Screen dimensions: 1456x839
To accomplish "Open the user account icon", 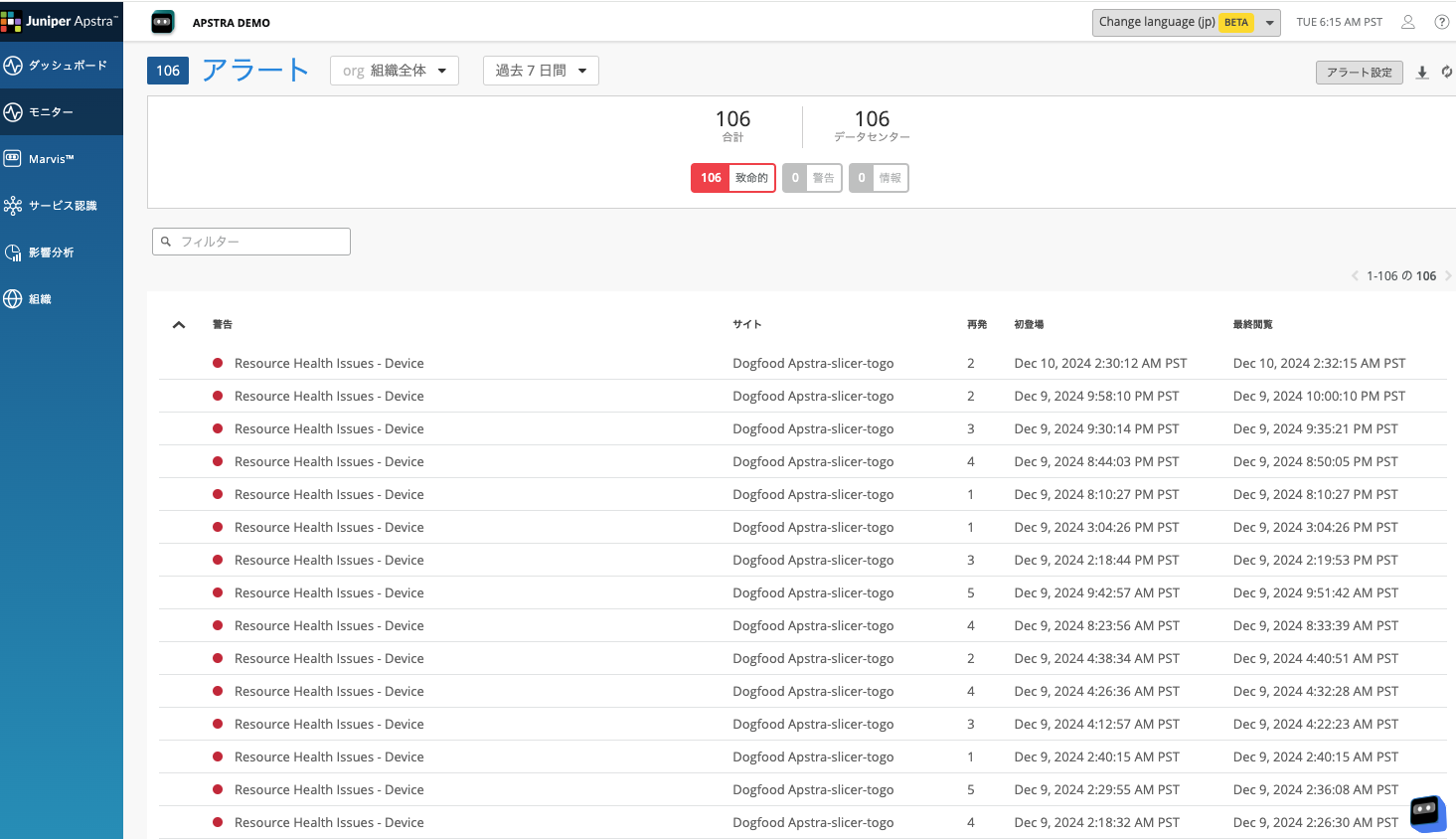I will point(1407,22).
